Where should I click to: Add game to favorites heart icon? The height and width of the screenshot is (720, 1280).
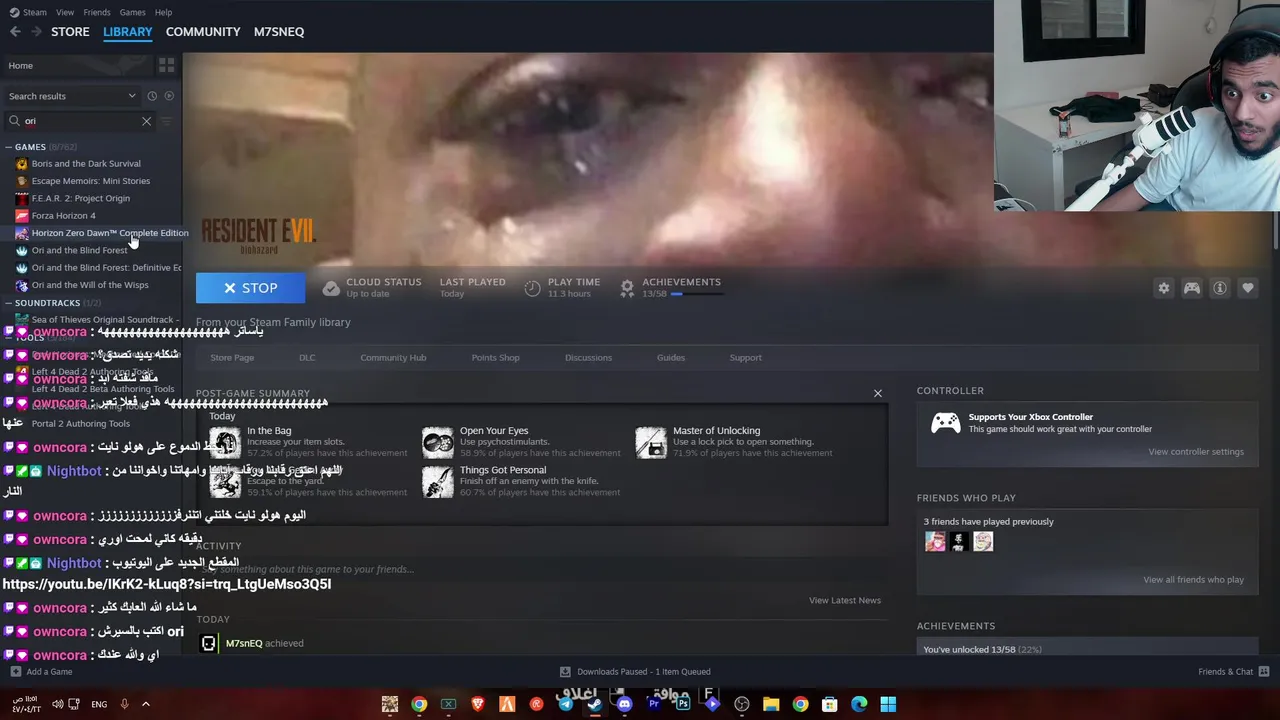[x=1248, y=288]
